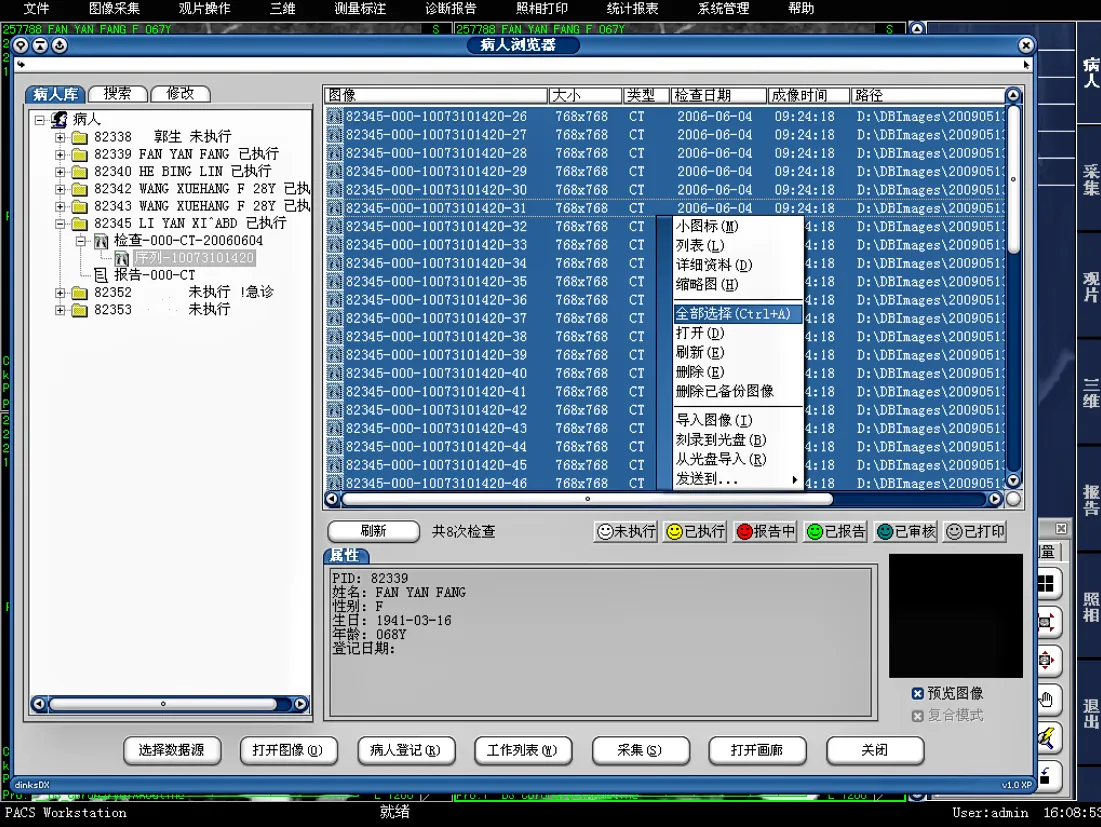The image size is (1101, 827).
Task: Expand 82340 HE BING LIN node
Action: click(60, 171)
